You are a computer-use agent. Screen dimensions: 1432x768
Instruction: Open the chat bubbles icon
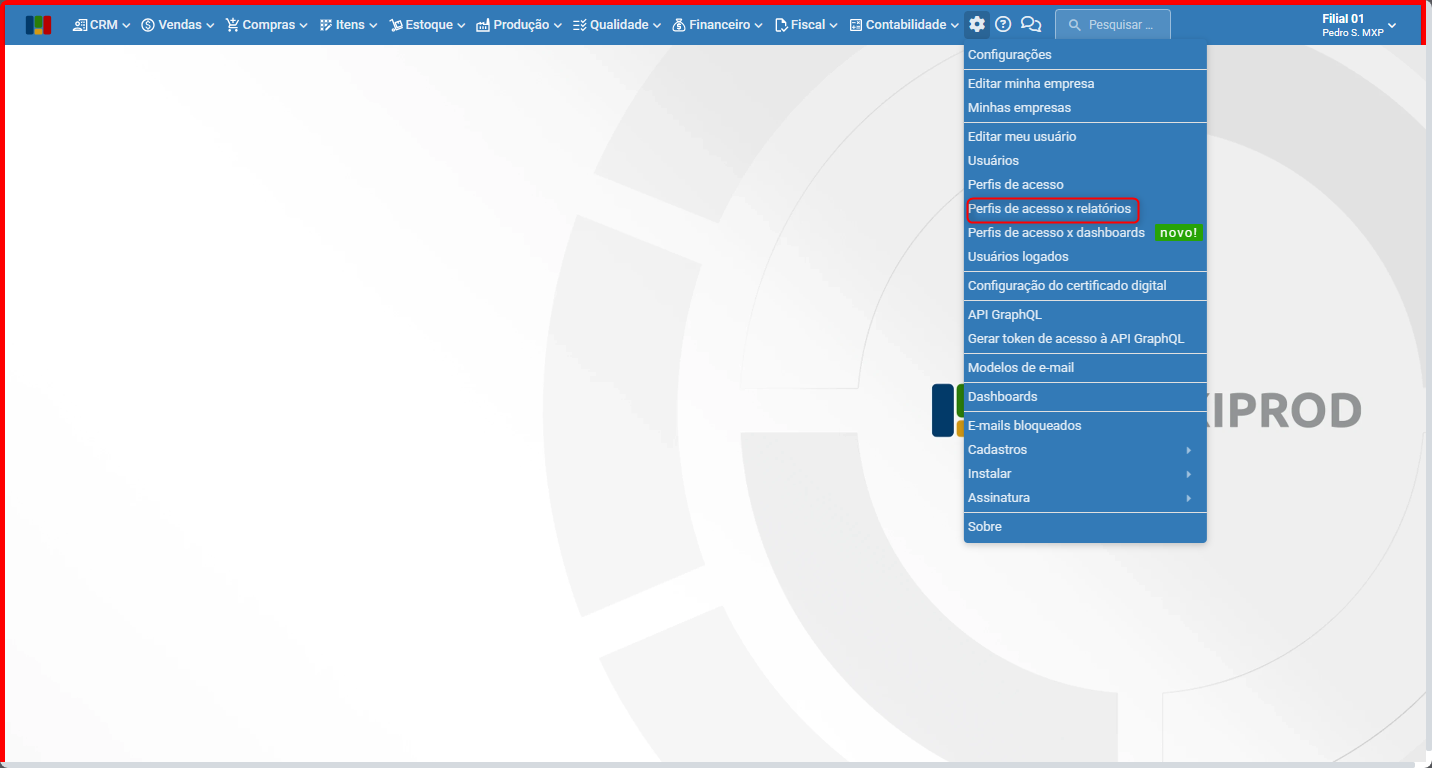tap(1031, 25)
